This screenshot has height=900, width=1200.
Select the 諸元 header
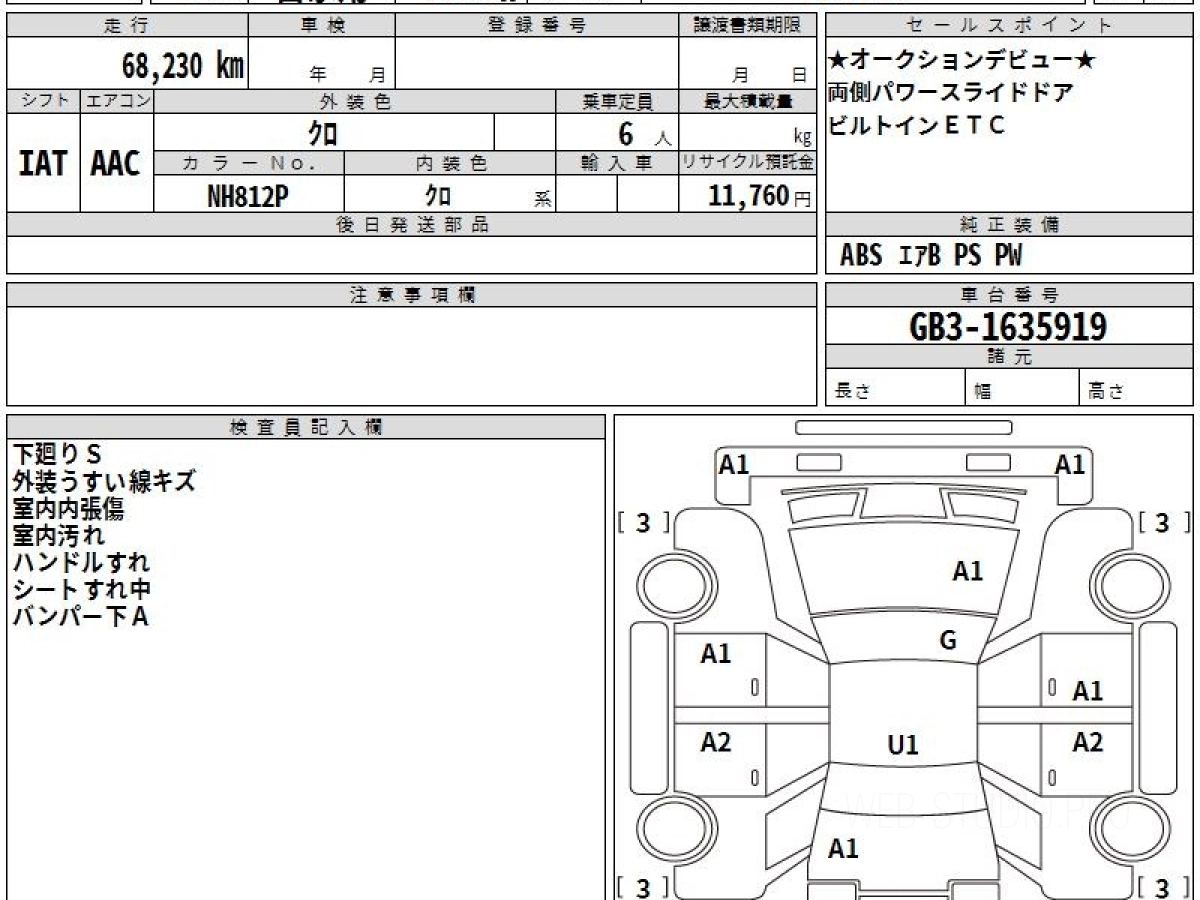[x=1010, y=357]
